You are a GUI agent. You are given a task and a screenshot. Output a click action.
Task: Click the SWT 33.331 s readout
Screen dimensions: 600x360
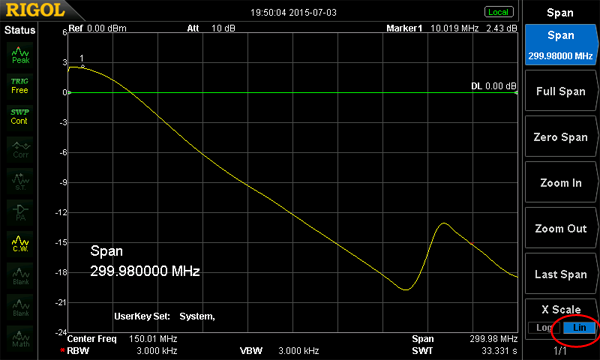(x=465, y=351)
